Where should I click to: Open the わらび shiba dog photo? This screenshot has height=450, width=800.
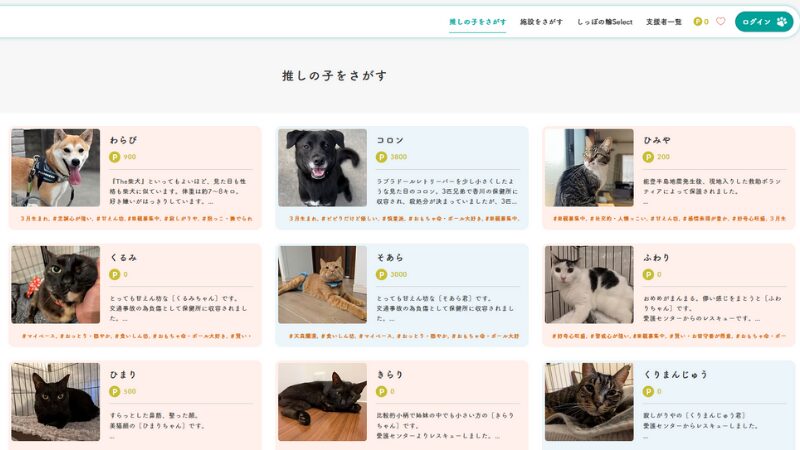point(56,167)
